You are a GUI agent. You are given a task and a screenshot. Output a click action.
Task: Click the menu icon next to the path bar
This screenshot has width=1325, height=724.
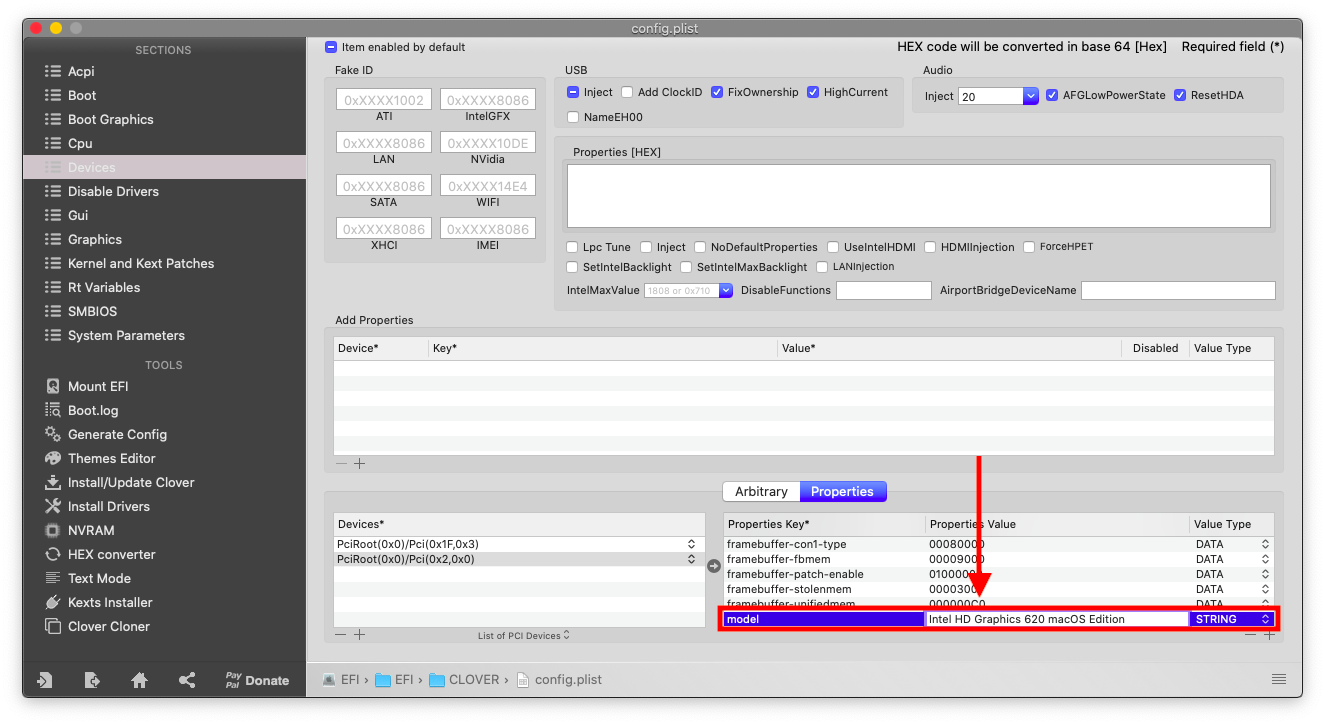(1278, 679)
